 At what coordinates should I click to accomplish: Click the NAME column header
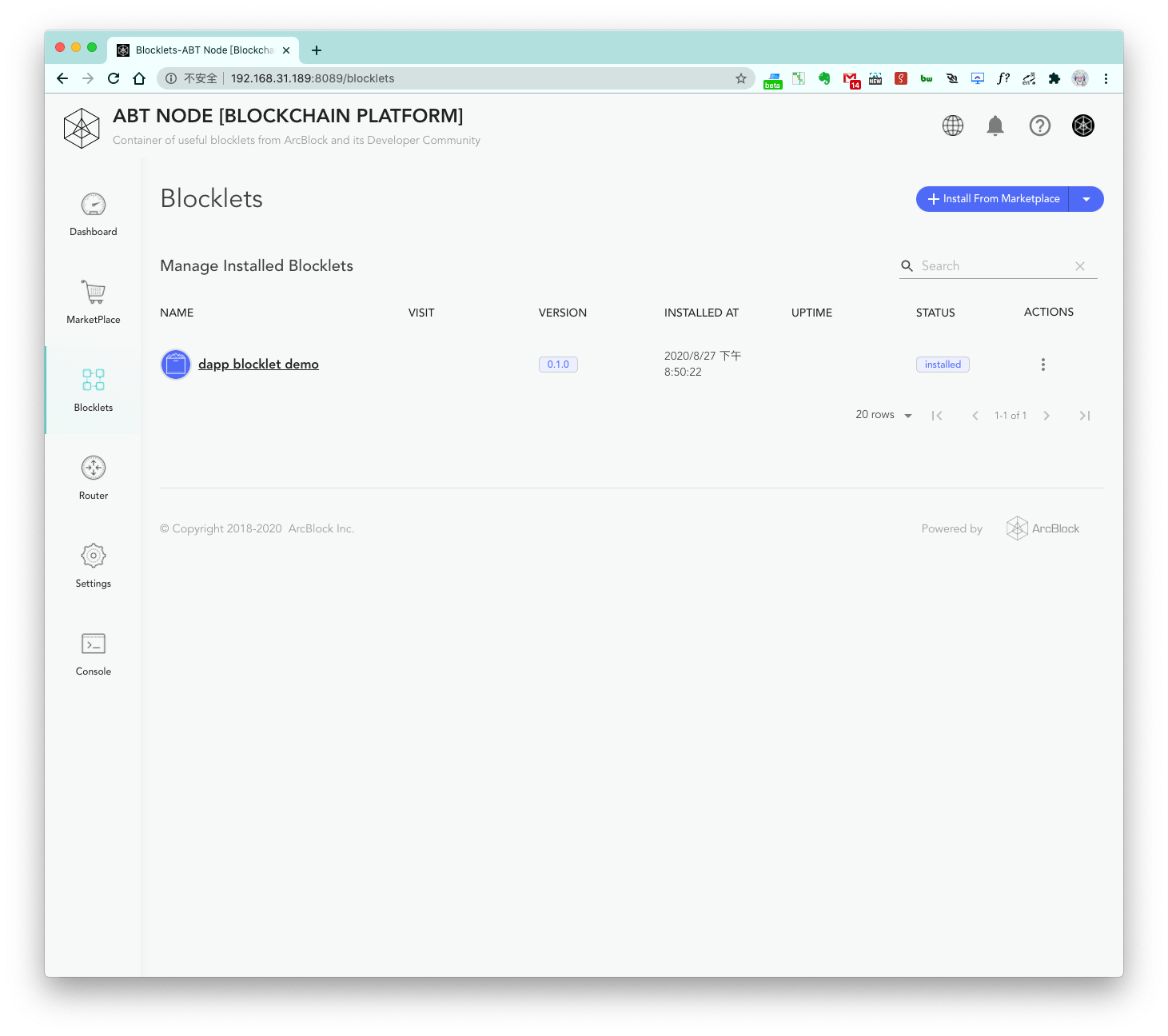[177, 313]
